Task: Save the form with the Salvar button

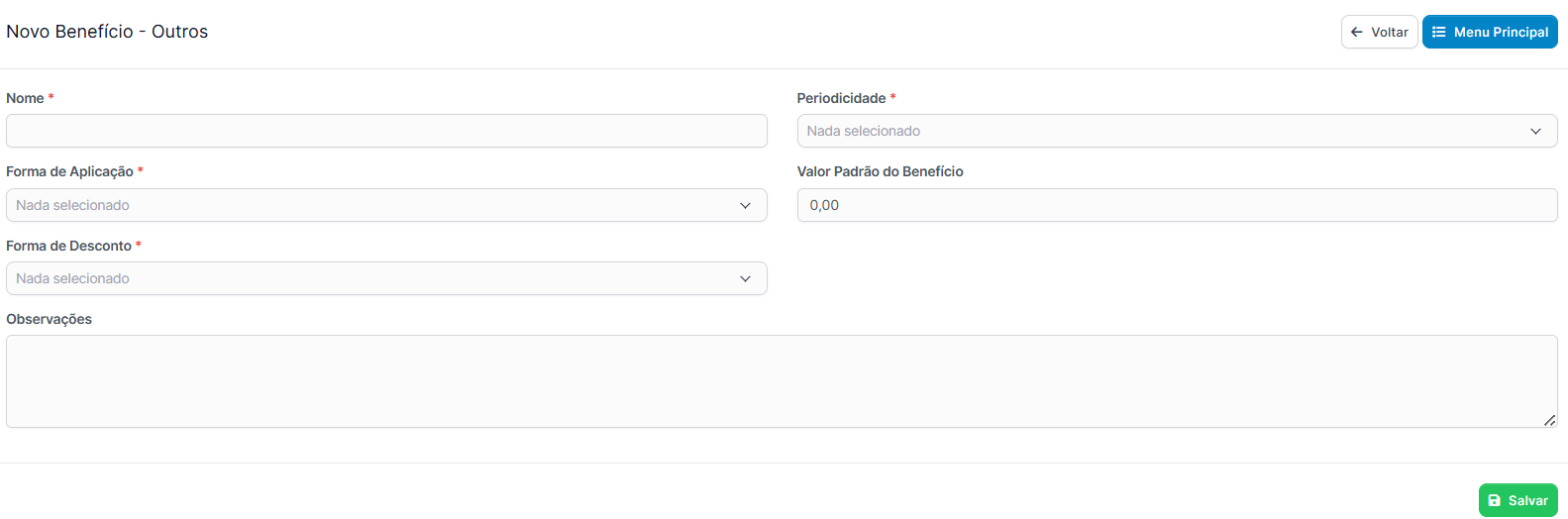Action: tap(1517, 500)
